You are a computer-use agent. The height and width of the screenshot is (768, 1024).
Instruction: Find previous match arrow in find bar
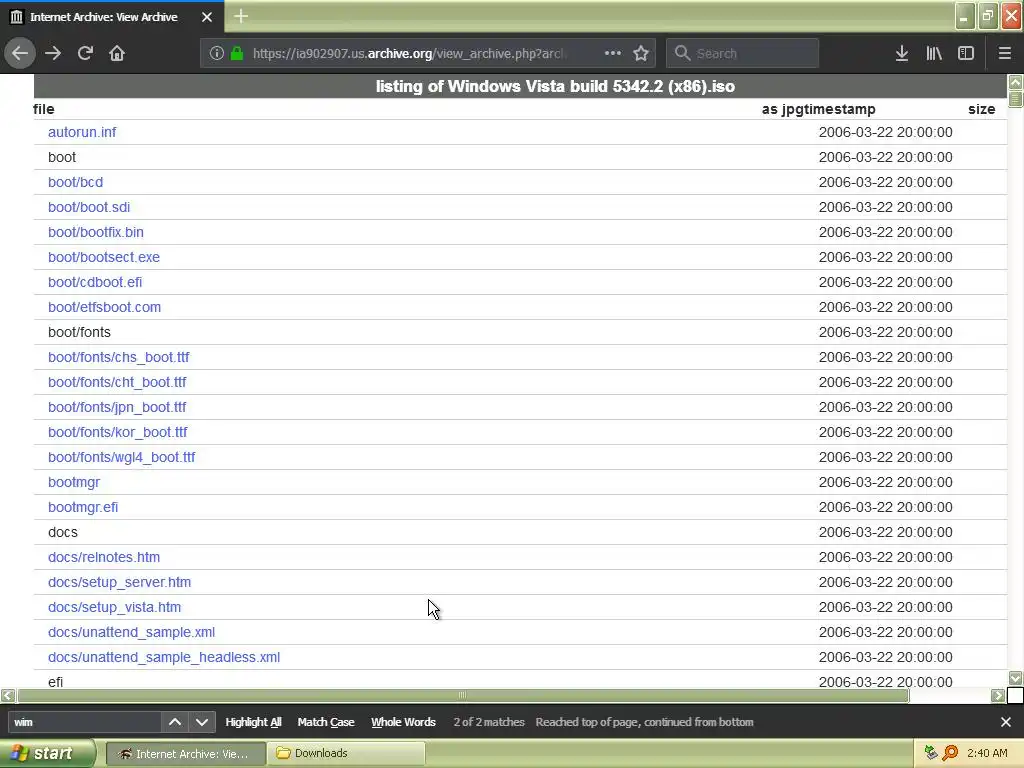click(x=175, y=722)
